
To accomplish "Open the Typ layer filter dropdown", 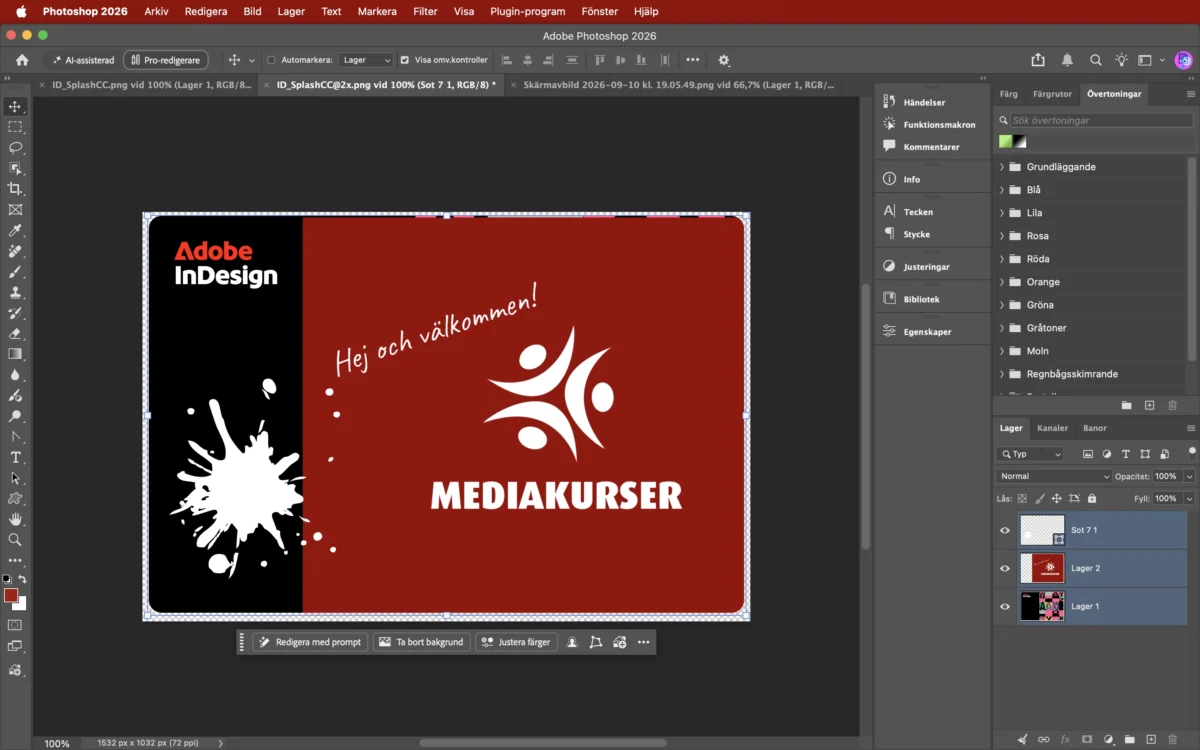I will [x=1031, y=454].
